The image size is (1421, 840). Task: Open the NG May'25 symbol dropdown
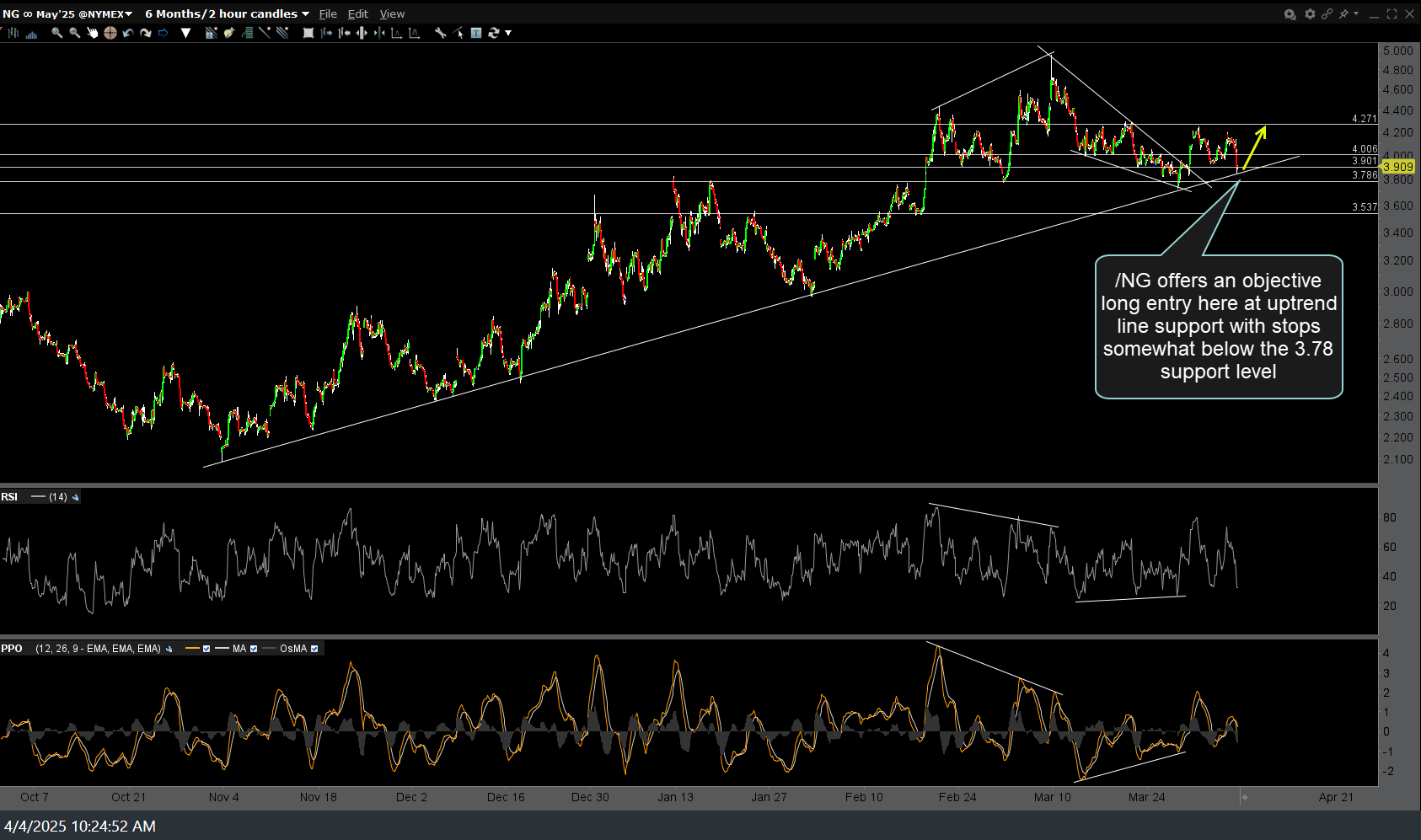point(128,13)
